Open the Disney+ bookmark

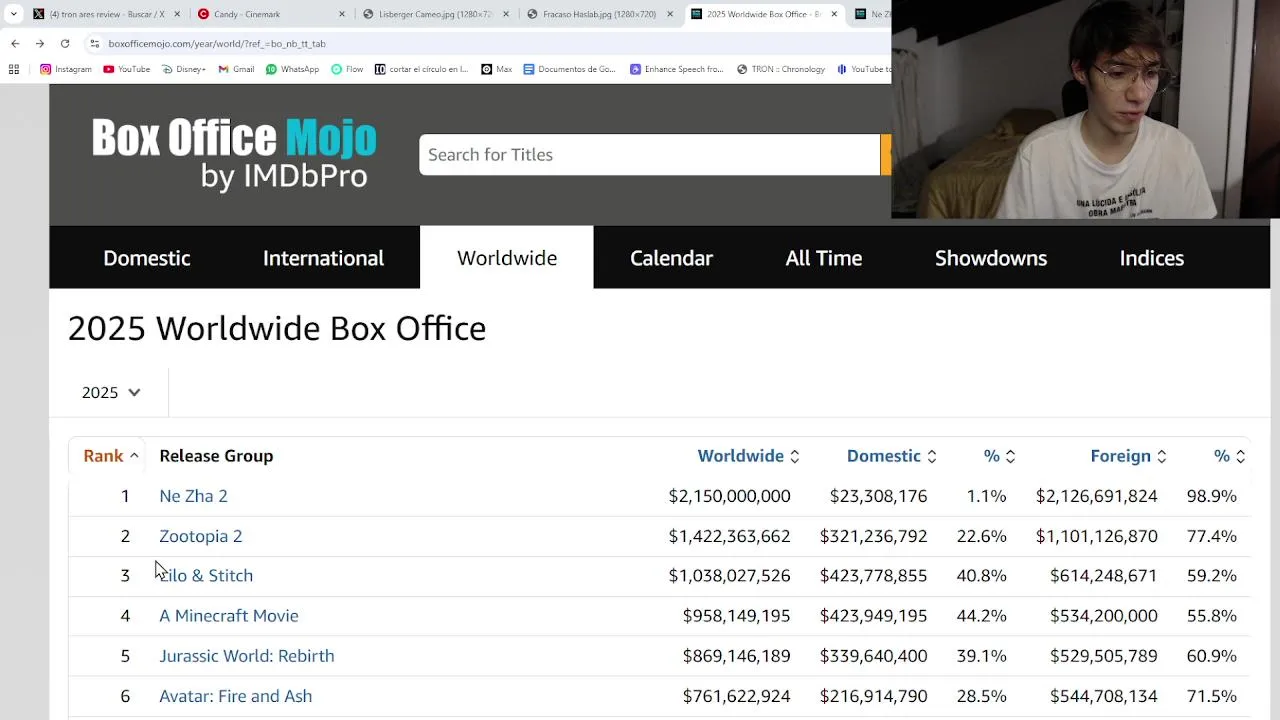(183, 69)
